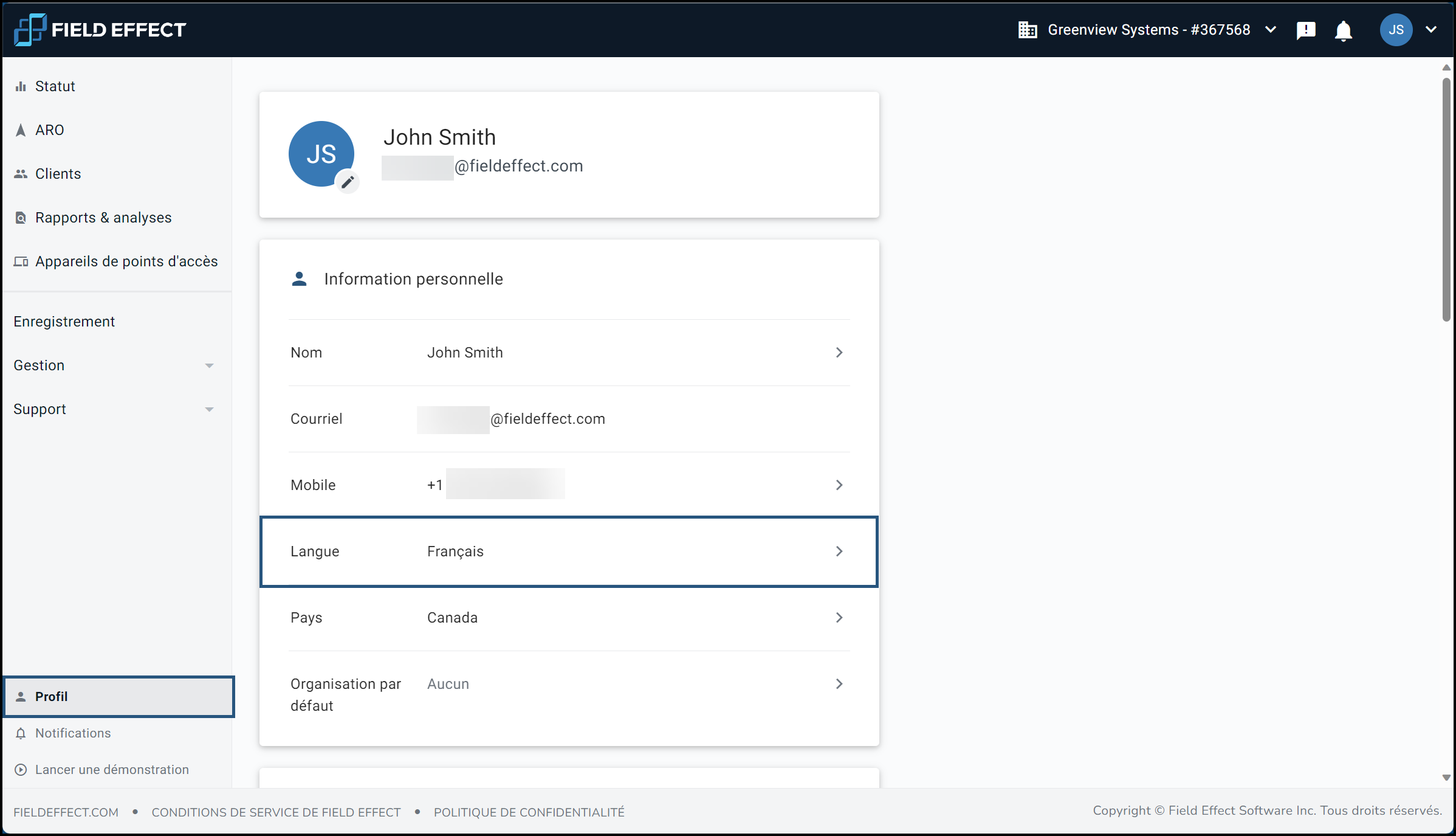Edit the Pays Canada row
The image size is (1456, 836).
[x=569, y=618]
